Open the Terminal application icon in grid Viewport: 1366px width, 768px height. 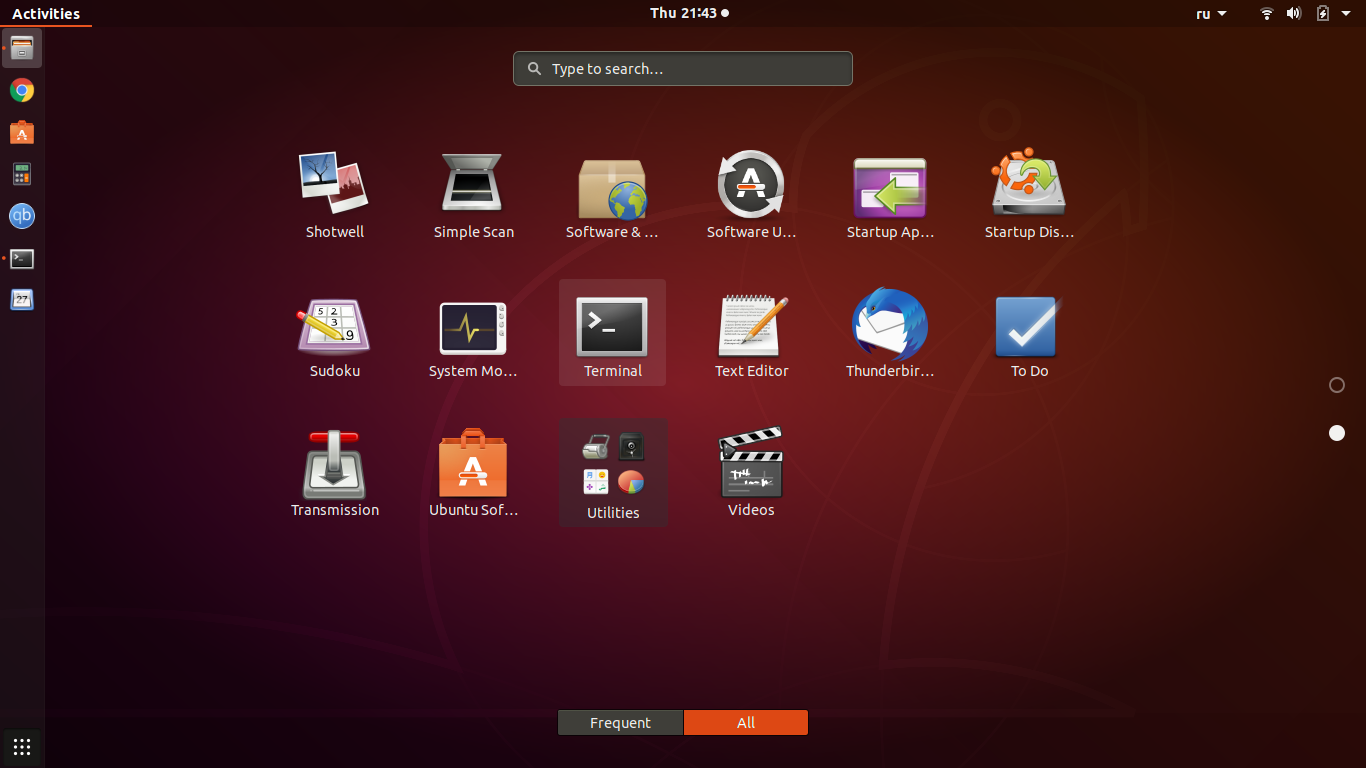coord(612,327)
